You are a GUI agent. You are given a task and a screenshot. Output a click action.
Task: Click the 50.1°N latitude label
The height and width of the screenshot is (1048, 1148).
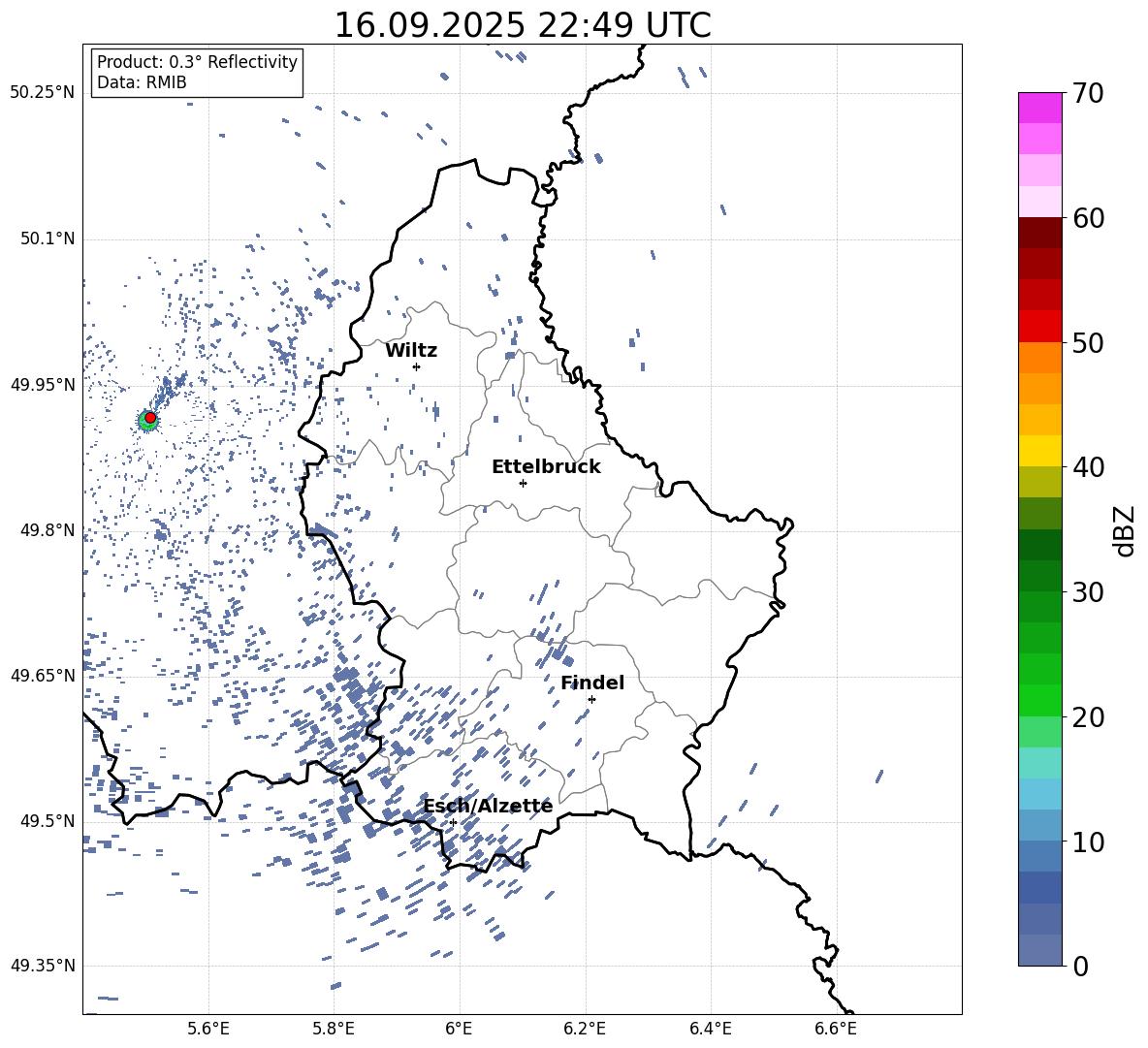(x=48, y=238)
